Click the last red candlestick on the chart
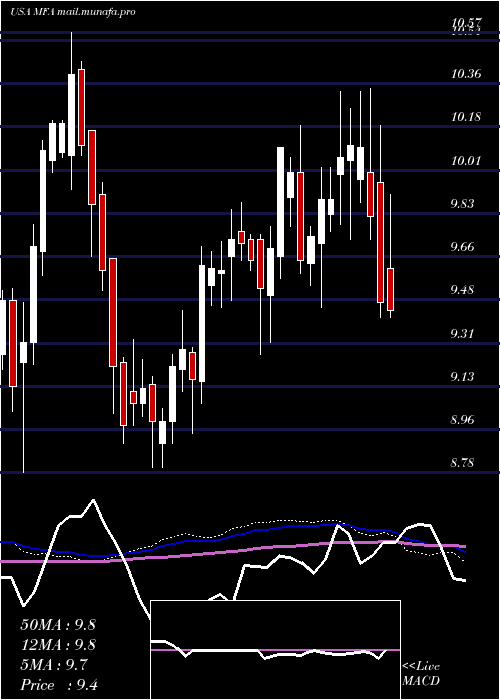 point(391,289)
